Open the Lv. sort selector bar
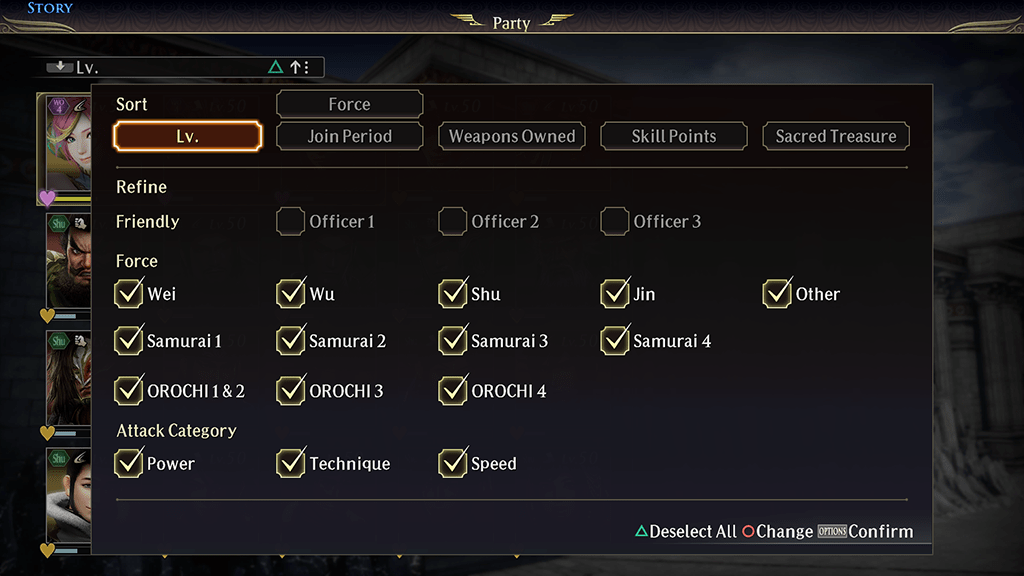Screen dimensions: 1024x576 coord(185,67)
